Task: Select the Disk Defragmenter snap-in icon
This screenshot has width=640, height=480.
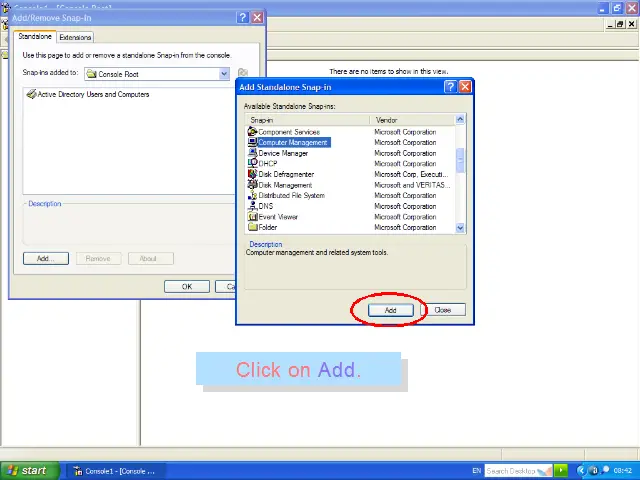Action: click(252, 174)
